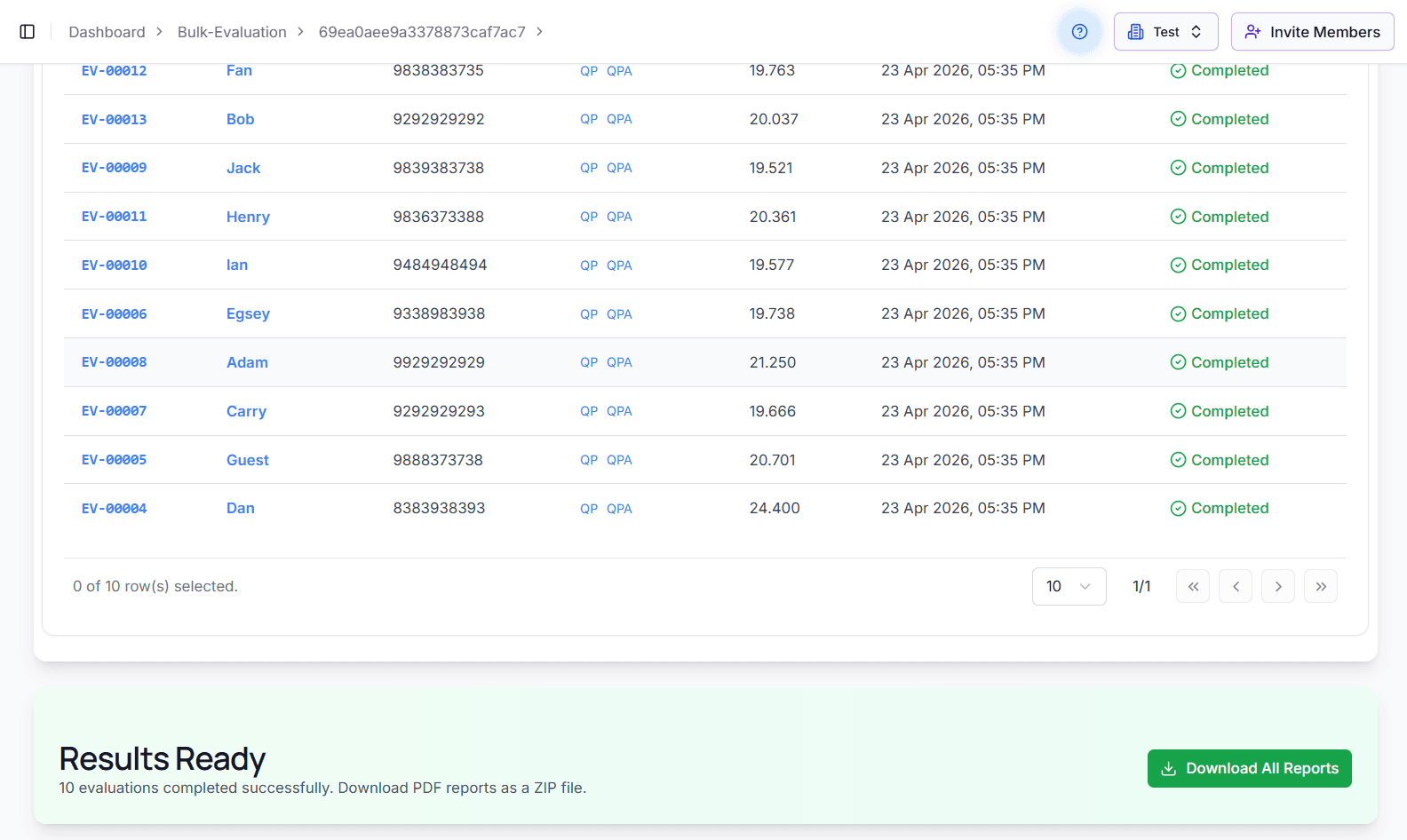Click the '0 of 10 row(s) selected.' text
This screenshot has height=840, width=1407.
coord(155,586)
